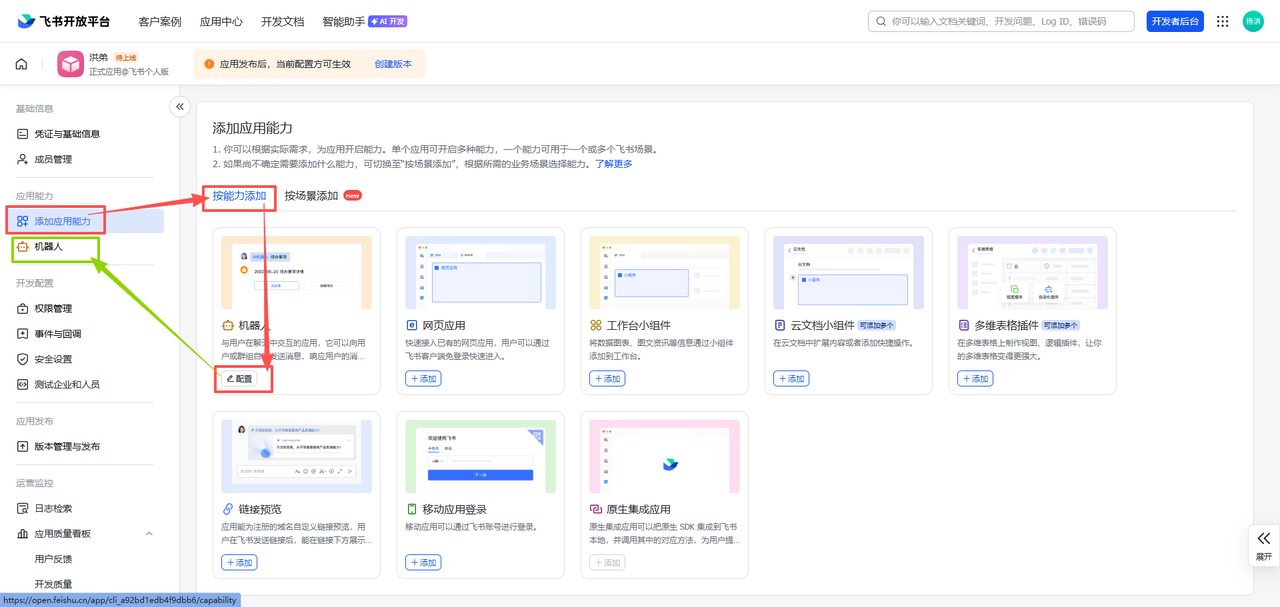This screenshot has height=607, width=1280.
Task: Click the 桥洪 avatar icon
Action: pos(1253,20)
